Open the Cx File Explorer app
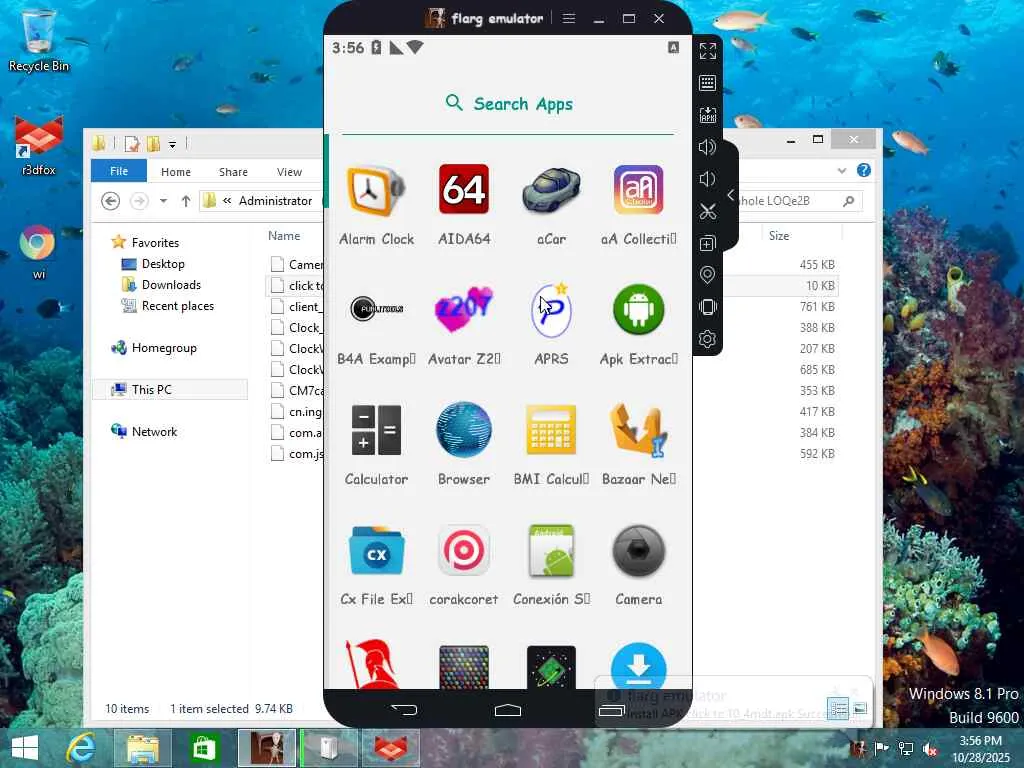Image resolution: width=1024 pixels, height=768 pixels. (376, 550)
